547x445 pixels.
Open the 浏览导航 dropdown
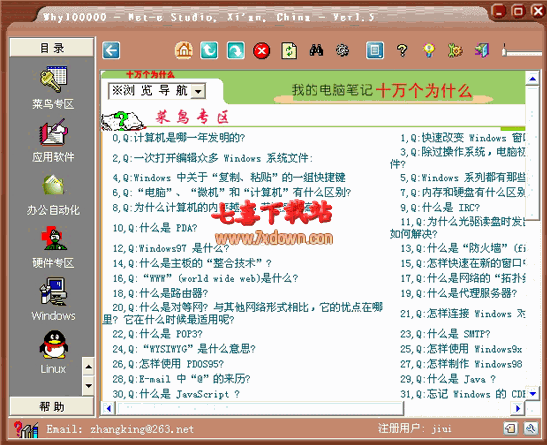pos(157,91)
